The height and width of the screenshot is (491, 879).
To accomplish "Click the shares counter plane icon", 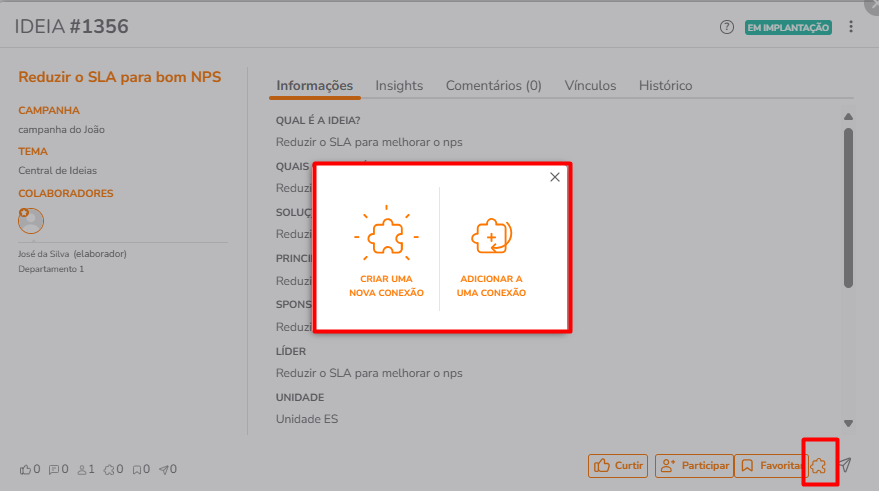I will (164, 470).
